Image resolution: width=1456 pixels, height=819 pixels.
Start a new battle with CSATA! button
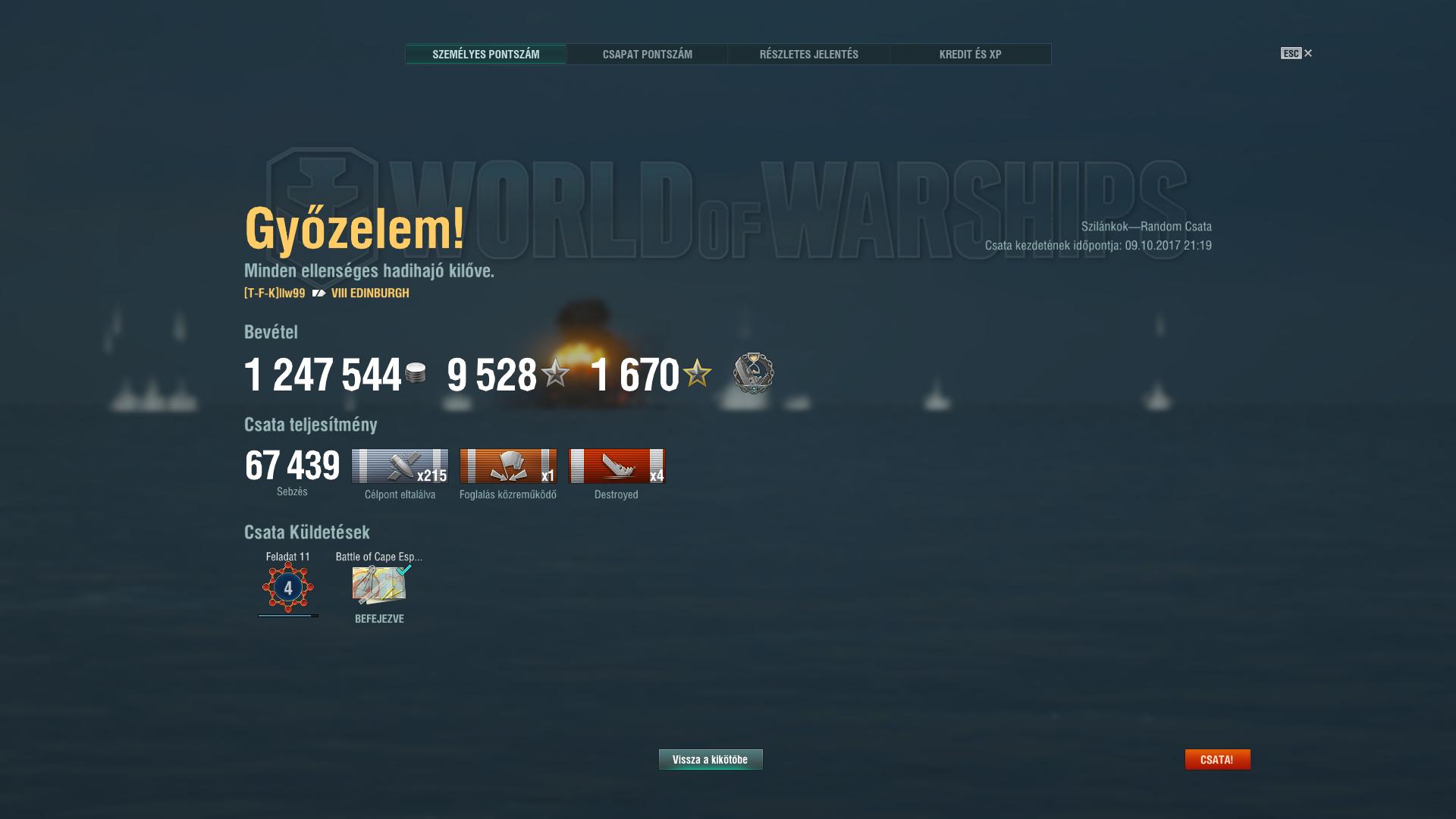tap(1217, 759)
